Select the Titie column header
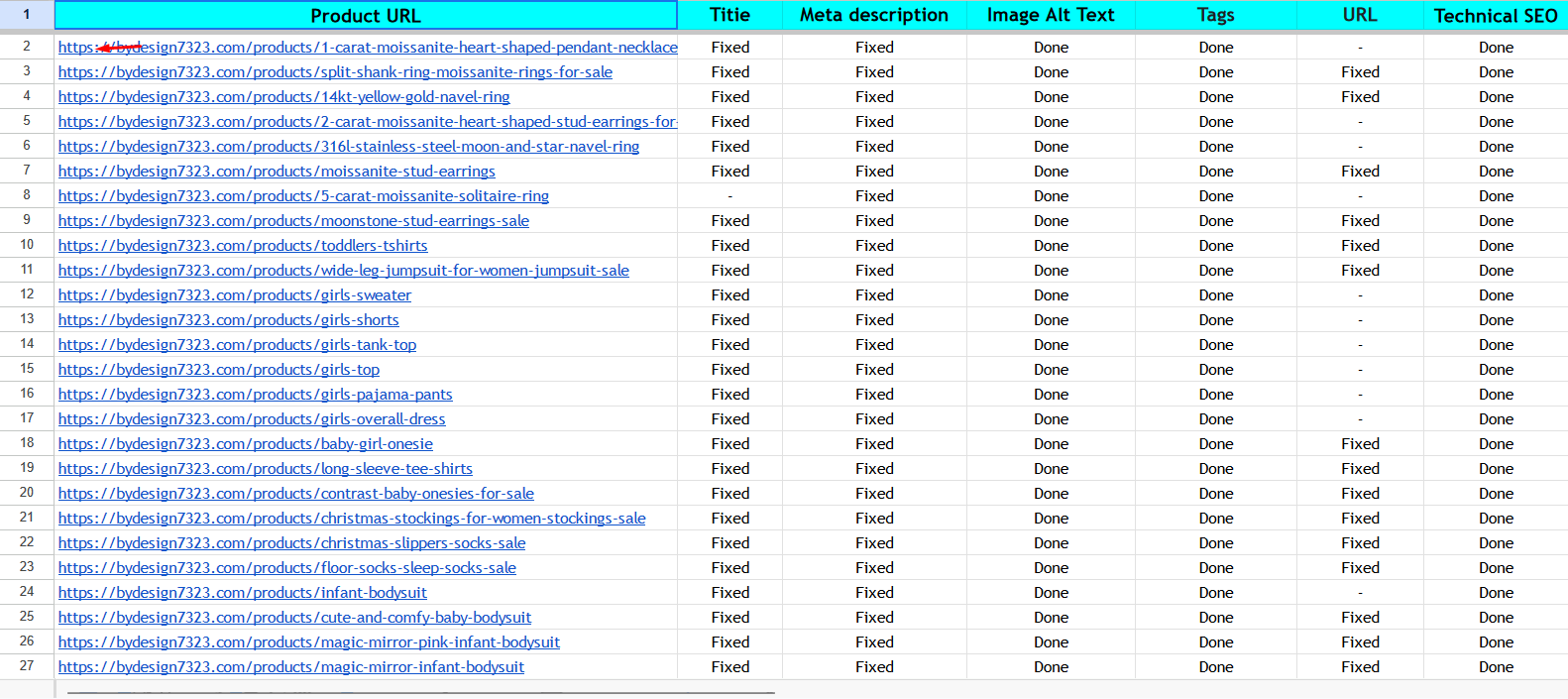The height and width of the screenshot is (699, 1568). [730, 15]
